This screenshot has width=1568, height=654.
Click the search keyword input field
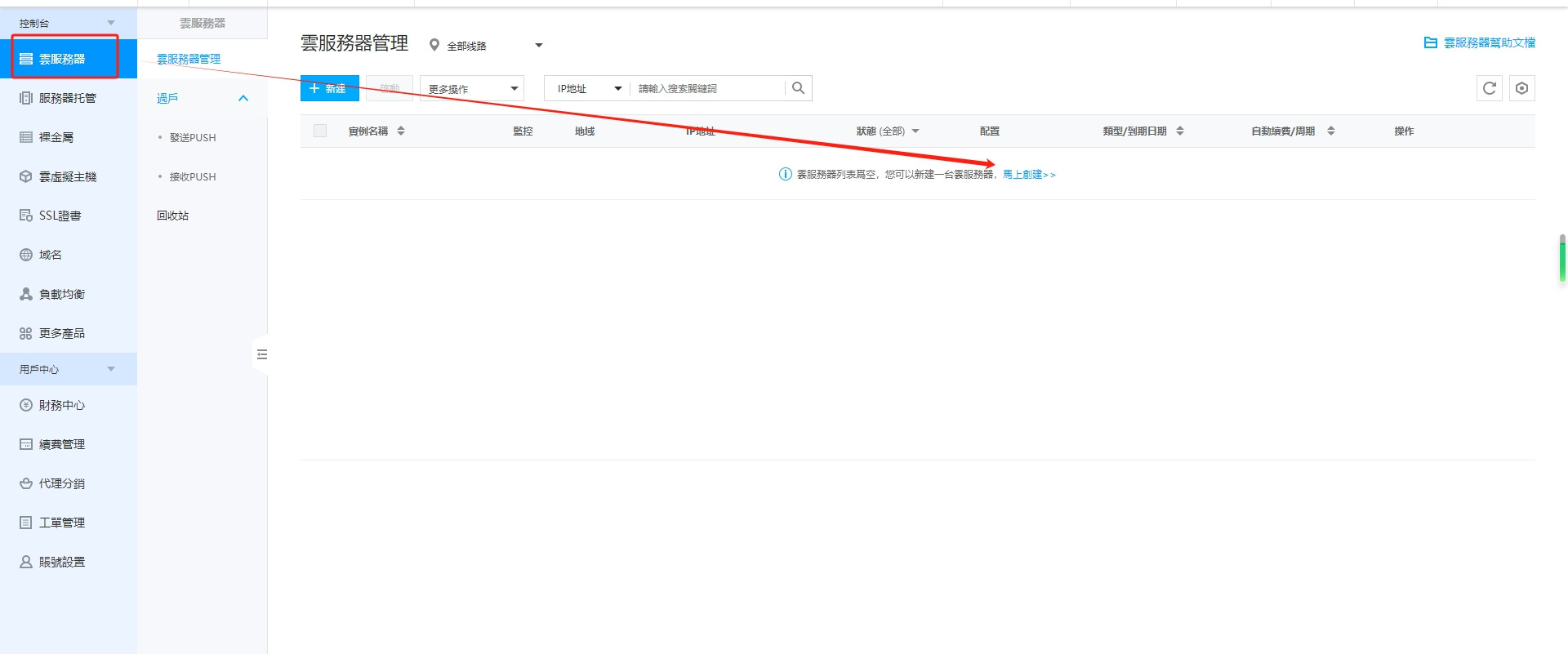707,88
